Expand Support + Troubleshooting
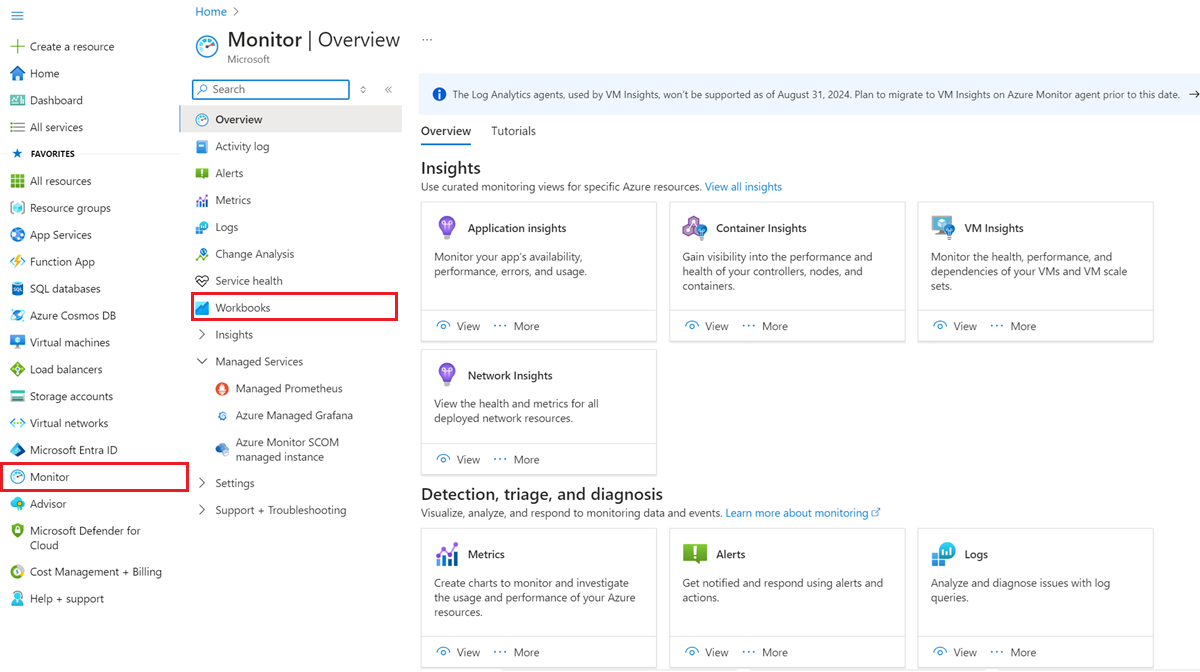Screen dimensions: 1200x672 pos(203,510)
